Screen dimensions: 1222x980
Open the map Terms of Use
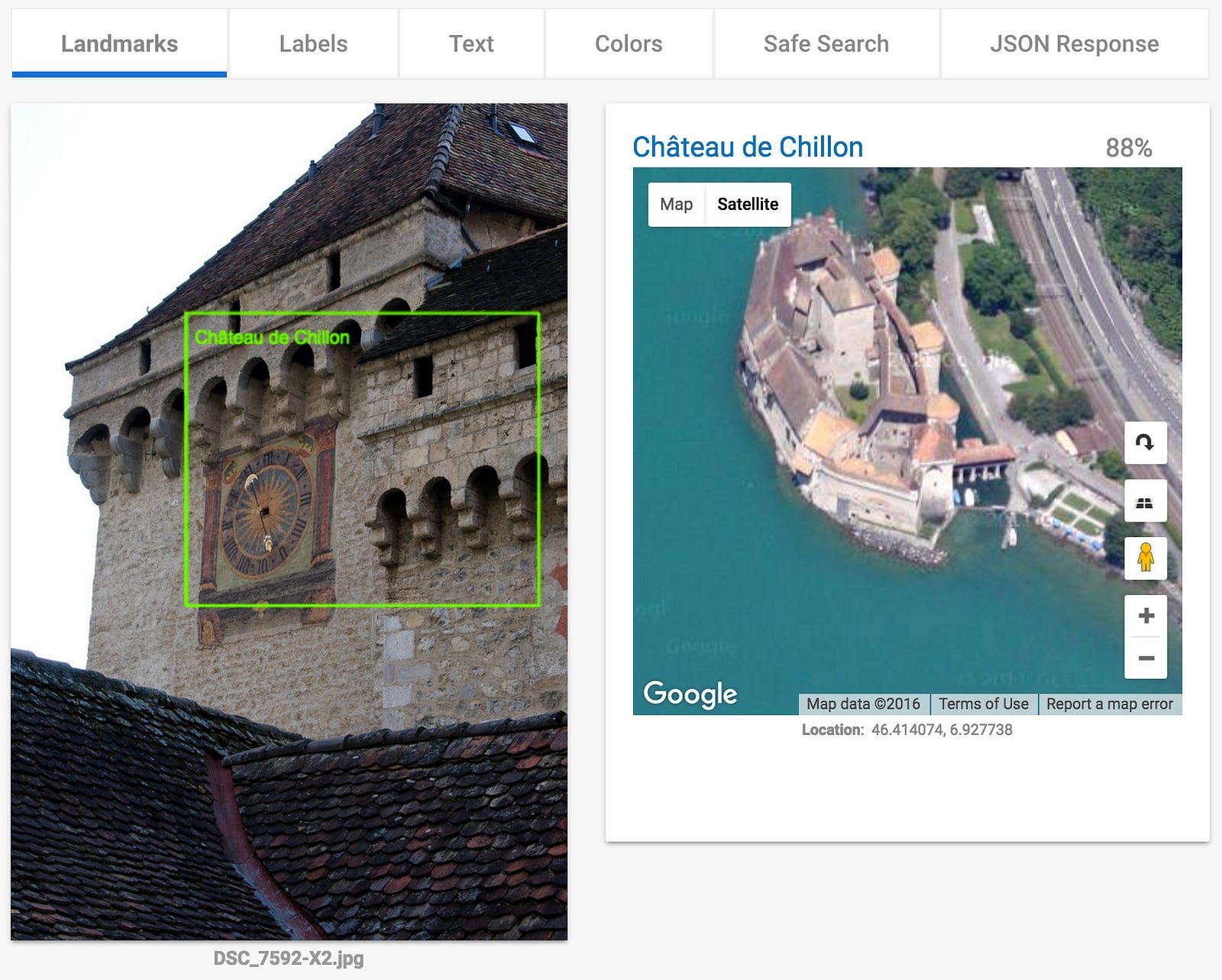(x=984, y=703)
